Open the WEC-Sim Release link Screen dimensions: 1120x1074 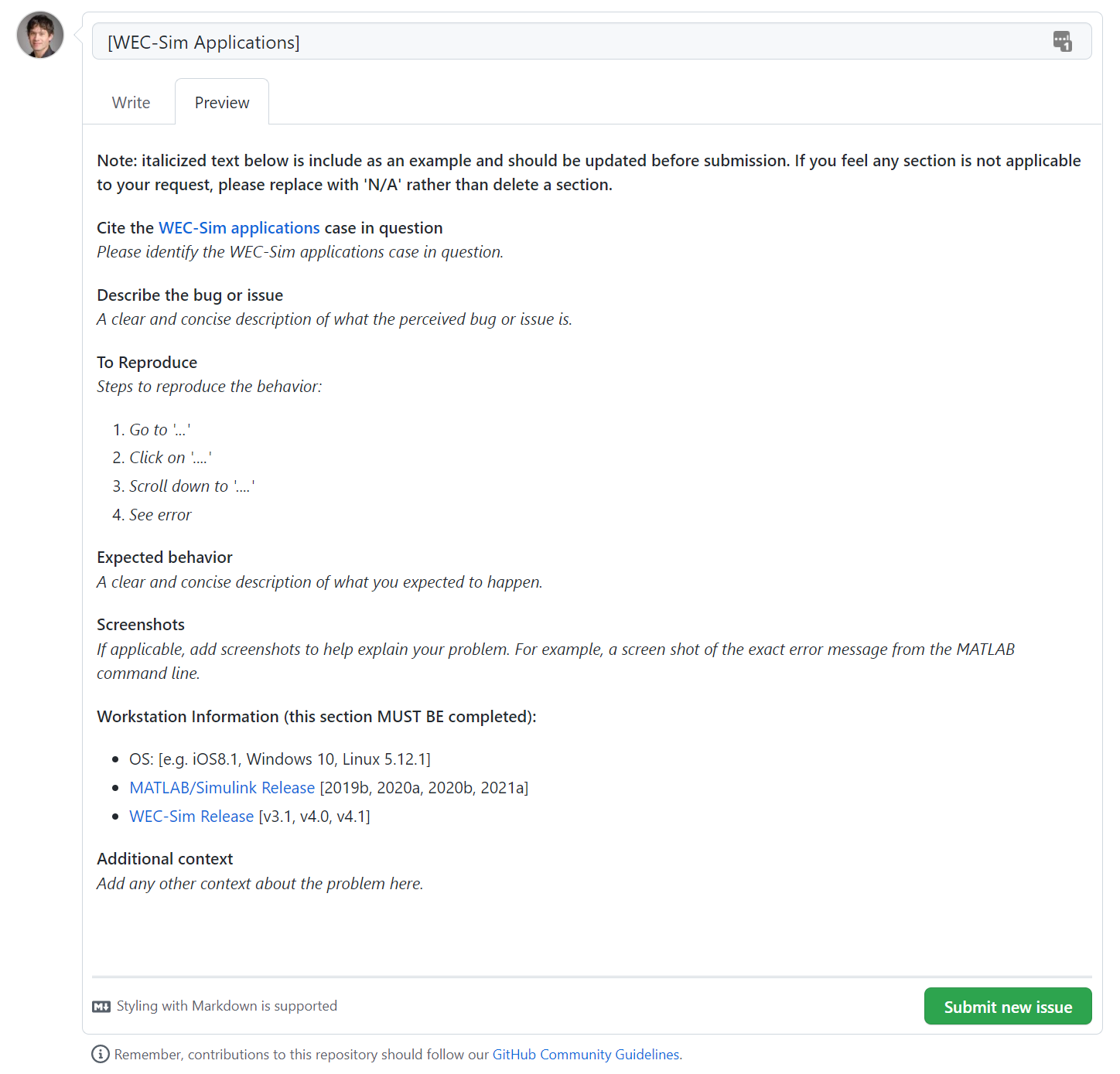[191, 816]
